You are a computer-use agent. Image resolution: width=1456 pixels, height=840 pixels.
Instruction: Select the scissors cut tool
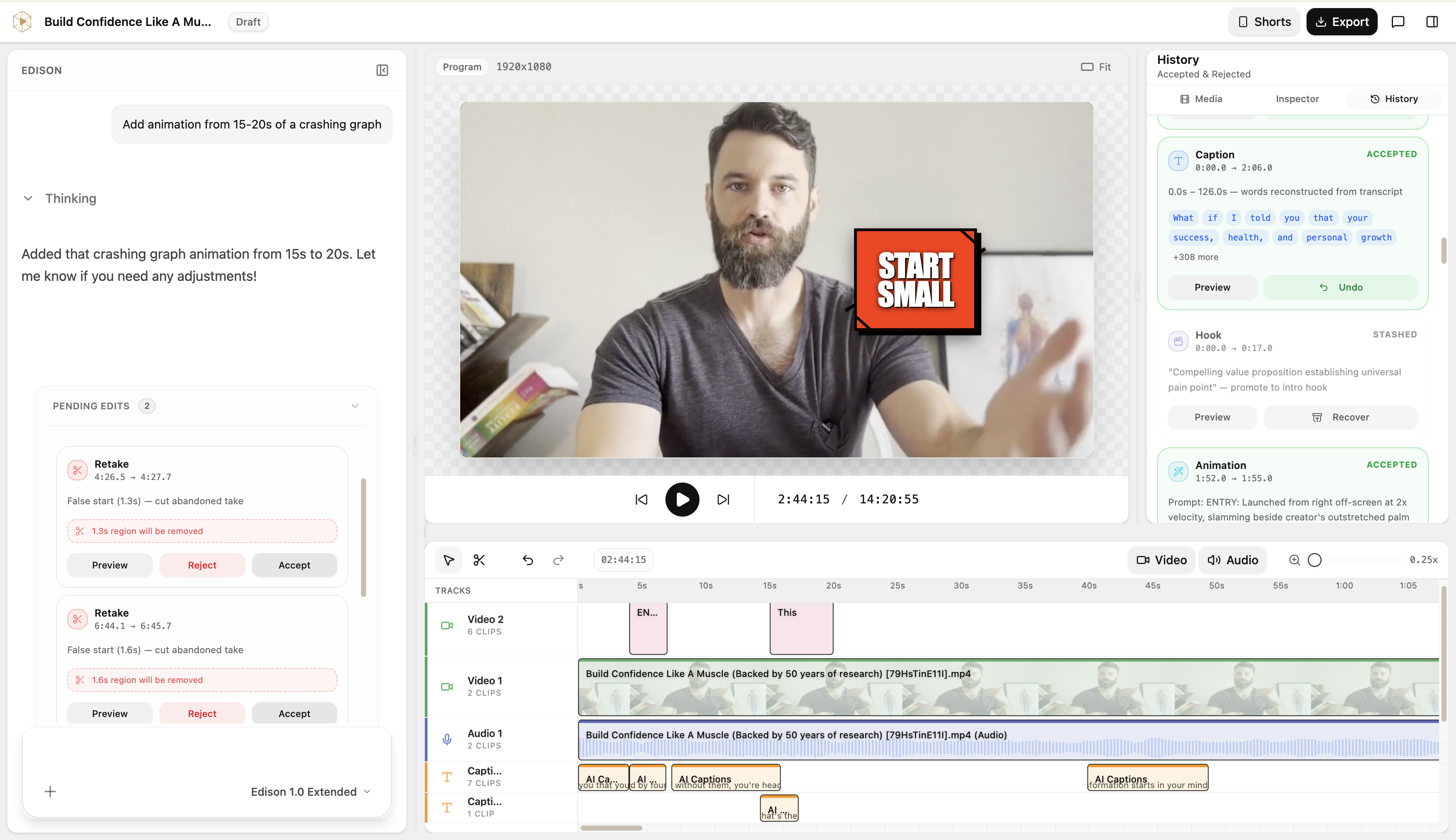[x=479, y=560]
